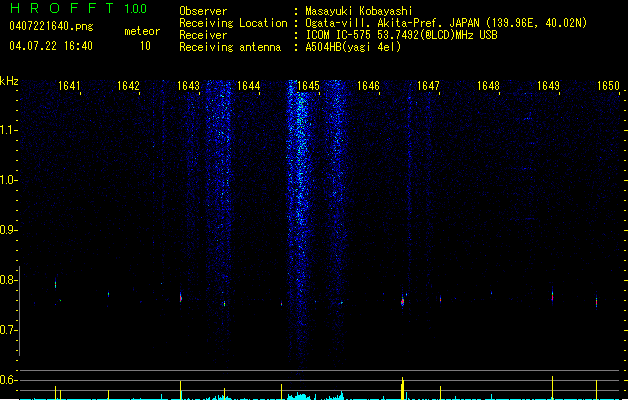The image size is (629, 400).
Task: Click the meteor echo just before 1643
Action: point(181,297)
